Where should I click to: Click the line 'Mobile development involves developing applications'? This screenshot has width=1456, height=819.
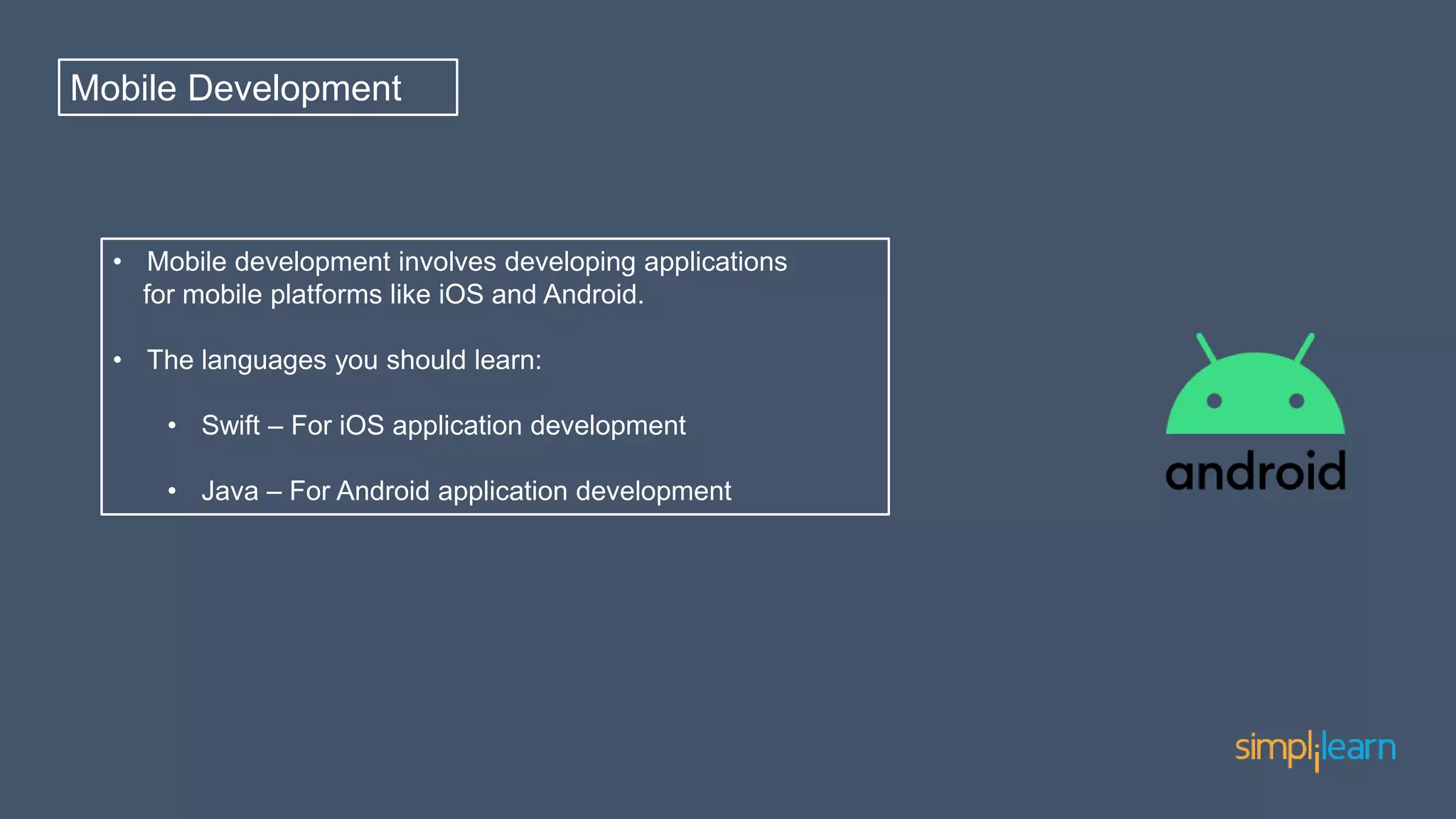tap(466, 262)
